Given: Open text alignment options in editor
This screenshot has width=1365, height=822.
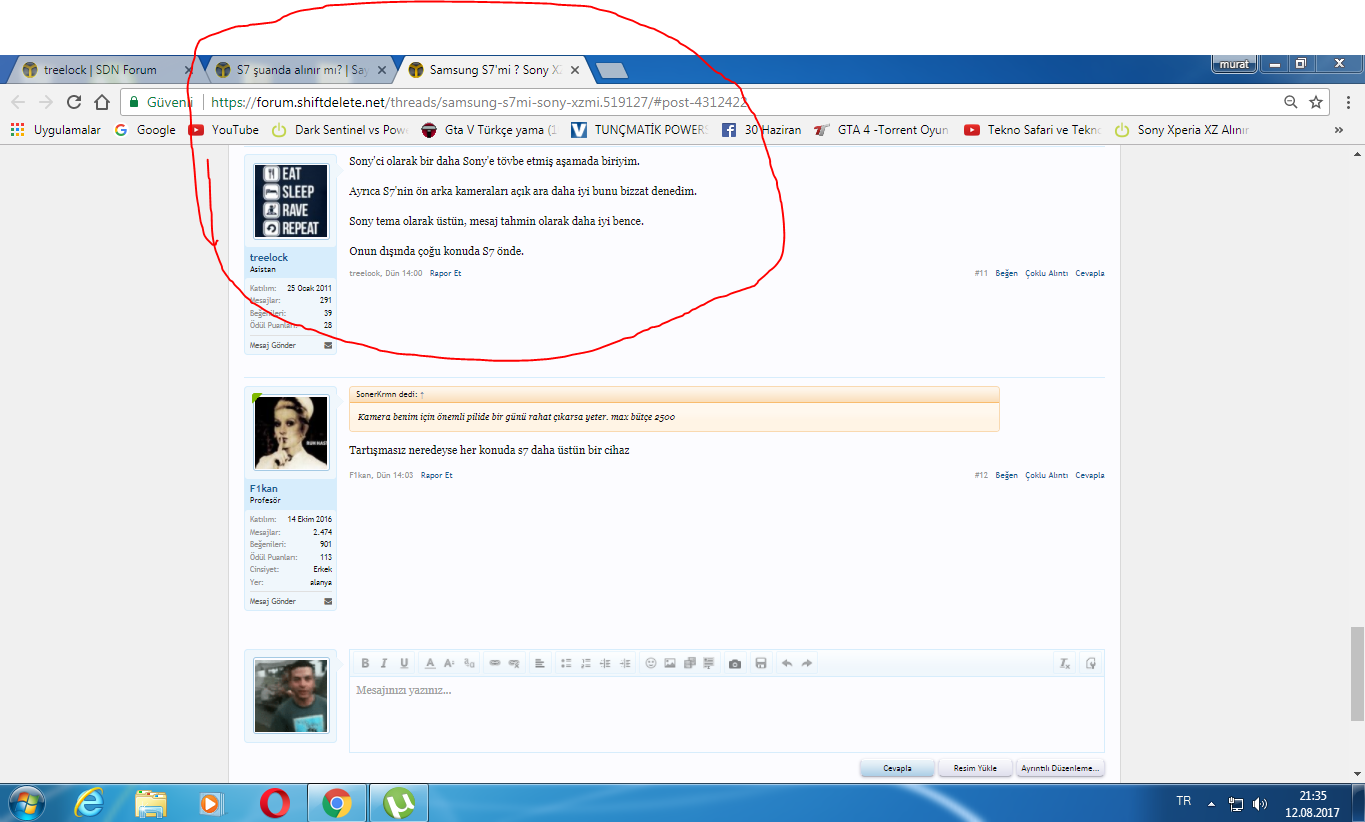Looking at the screenshot, I should point(539,663).
